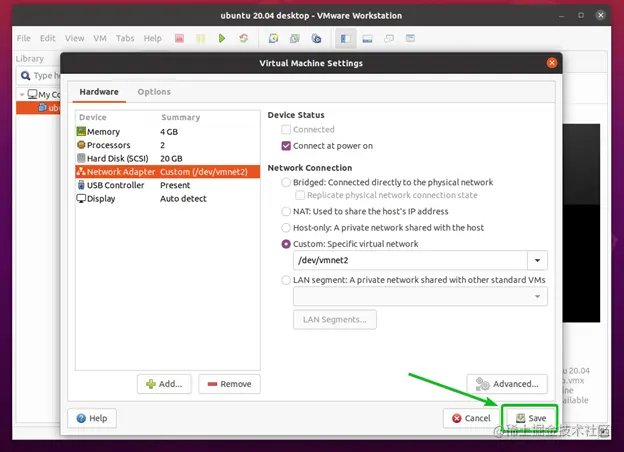
Task: Click the Processors device icon
Action: click(81, 145)
